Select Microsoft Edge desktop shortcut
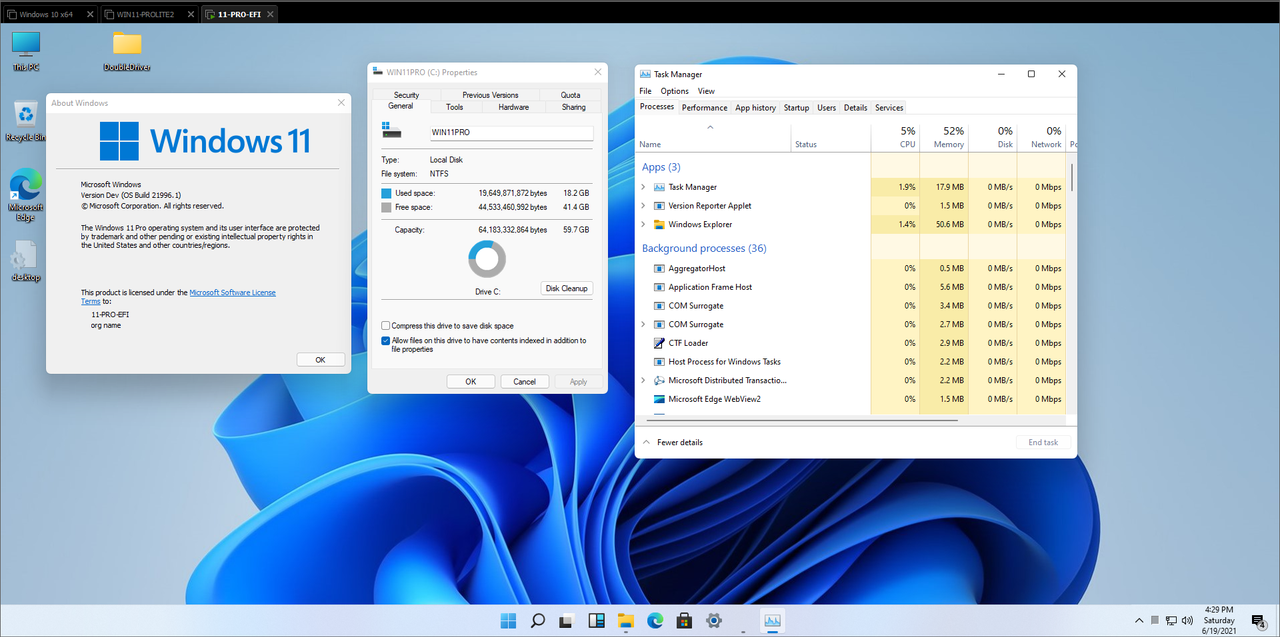The image size is (1280, 637). [x=26, y=192]
